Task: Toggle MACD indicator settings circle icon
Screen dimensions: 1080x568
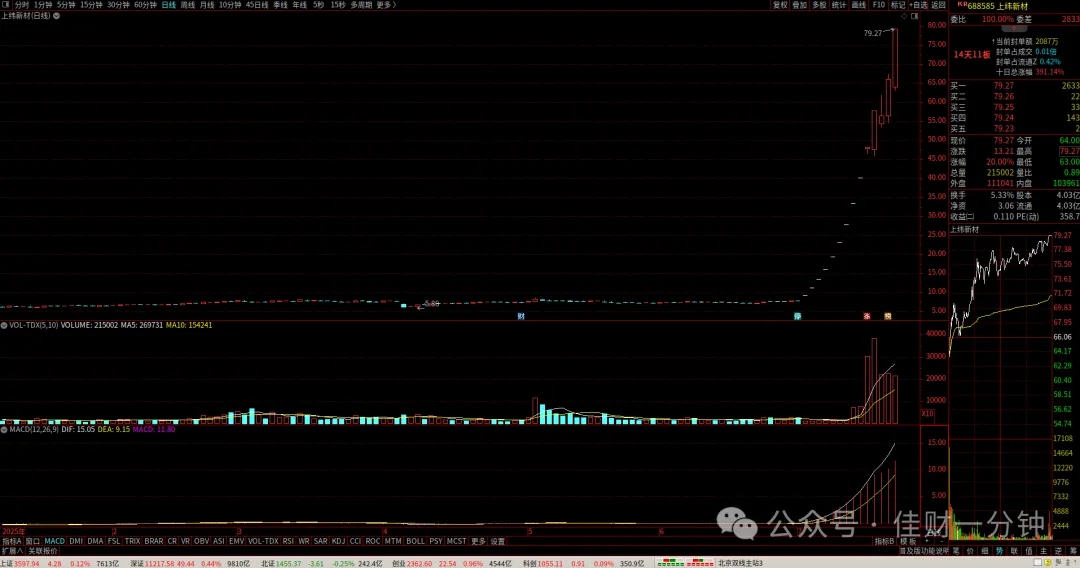Action: click(x=4, y=429)
